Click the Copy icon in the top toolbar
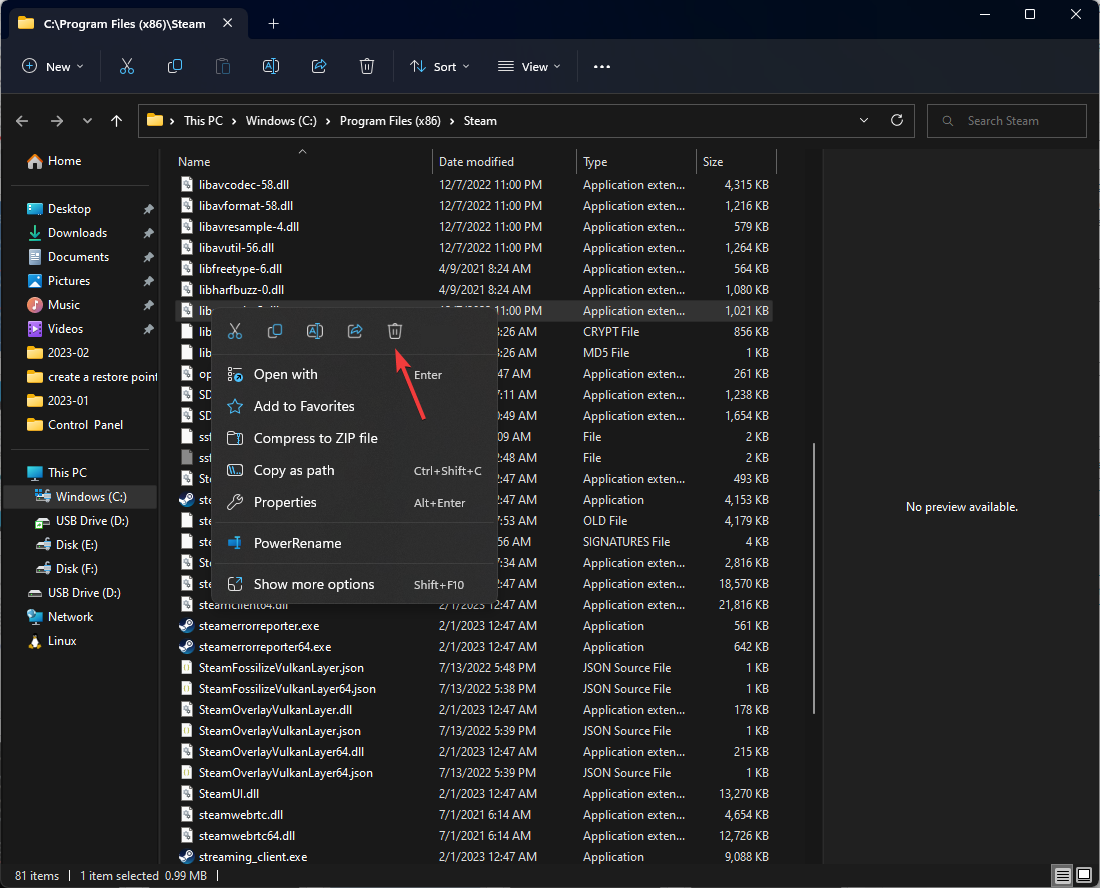The image size is (1100, 888). (x=175, y=67)
